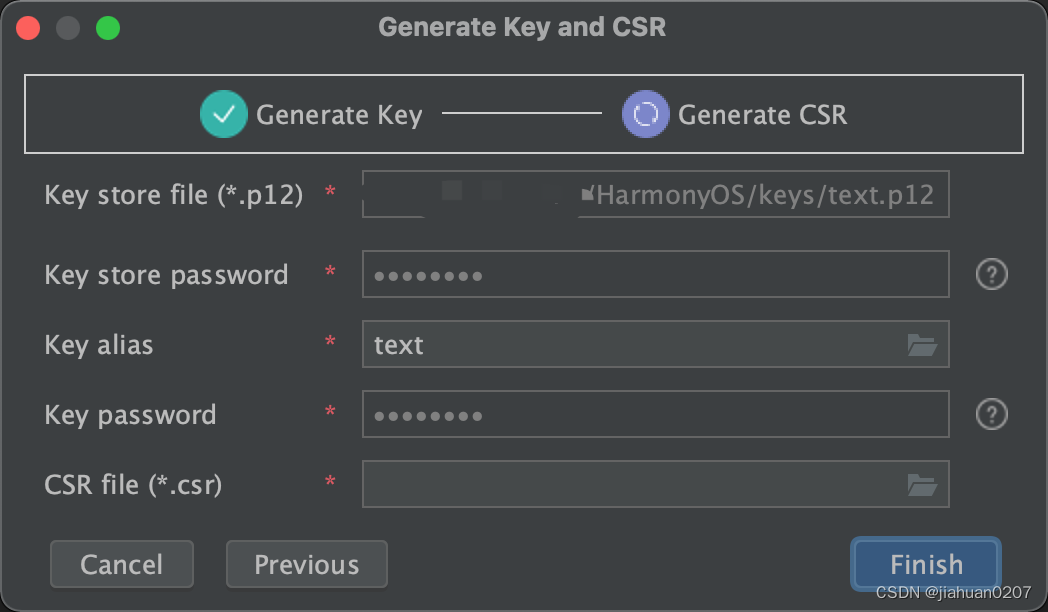Screen dimensions: 1048x612
Task: Focus the Key store file path field
Action: pyautogui.click(x=656, y=194)
